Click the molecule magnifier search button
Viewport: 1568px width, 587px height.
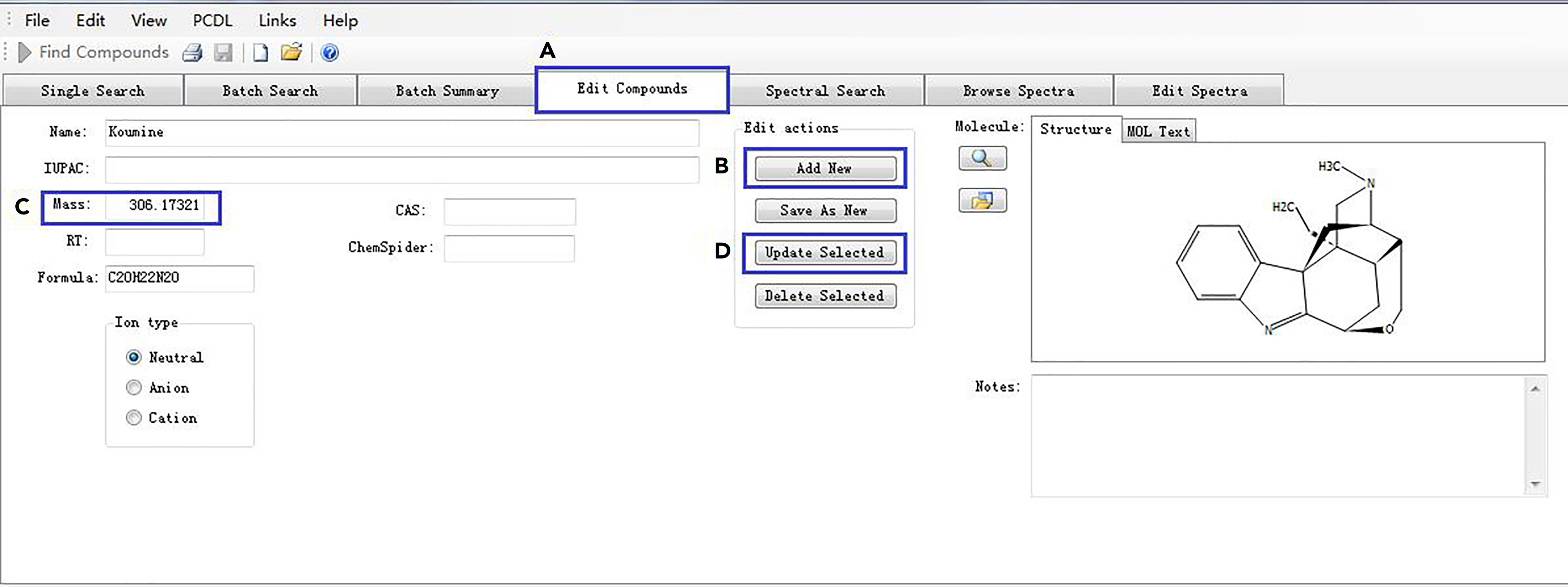[982, 158]
